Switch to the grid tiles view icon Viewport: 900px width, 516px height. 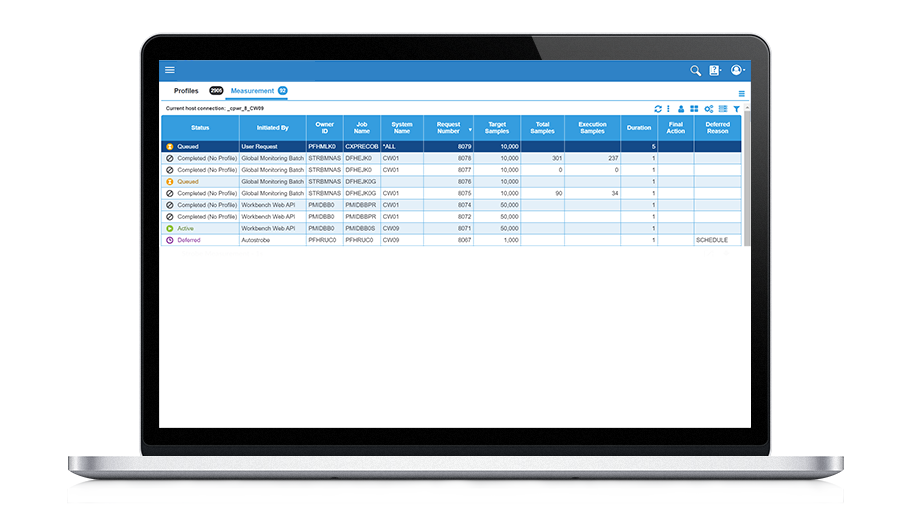(x=694, y=108)
